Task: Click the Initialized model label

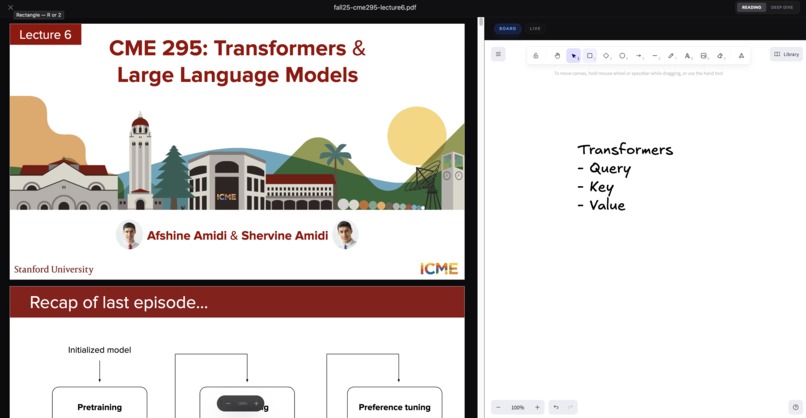Action: pyautogui.click(x=100, y=350)
